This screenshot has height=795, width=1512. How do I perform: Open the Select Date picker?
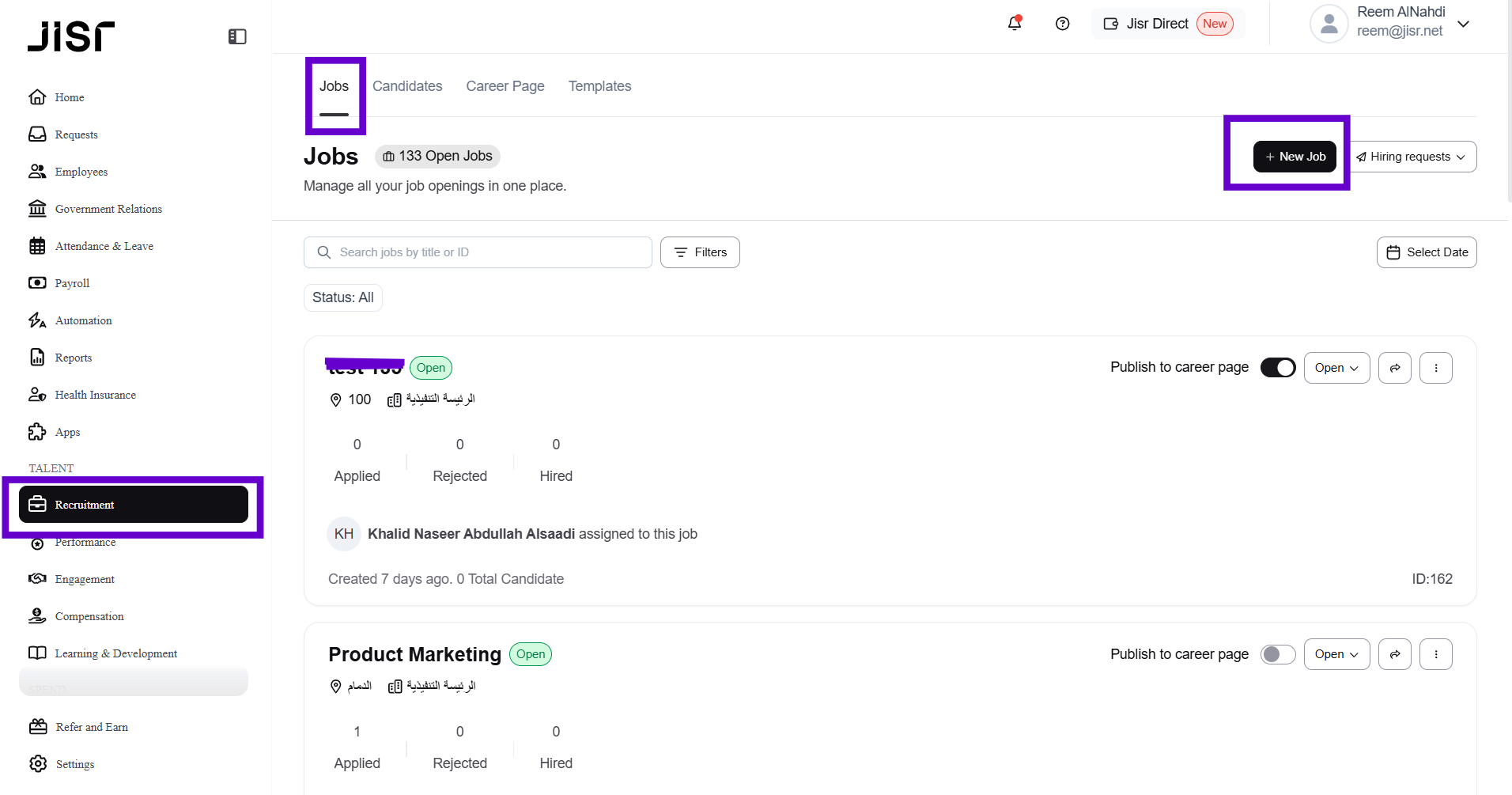click(x=1427, y=252)
